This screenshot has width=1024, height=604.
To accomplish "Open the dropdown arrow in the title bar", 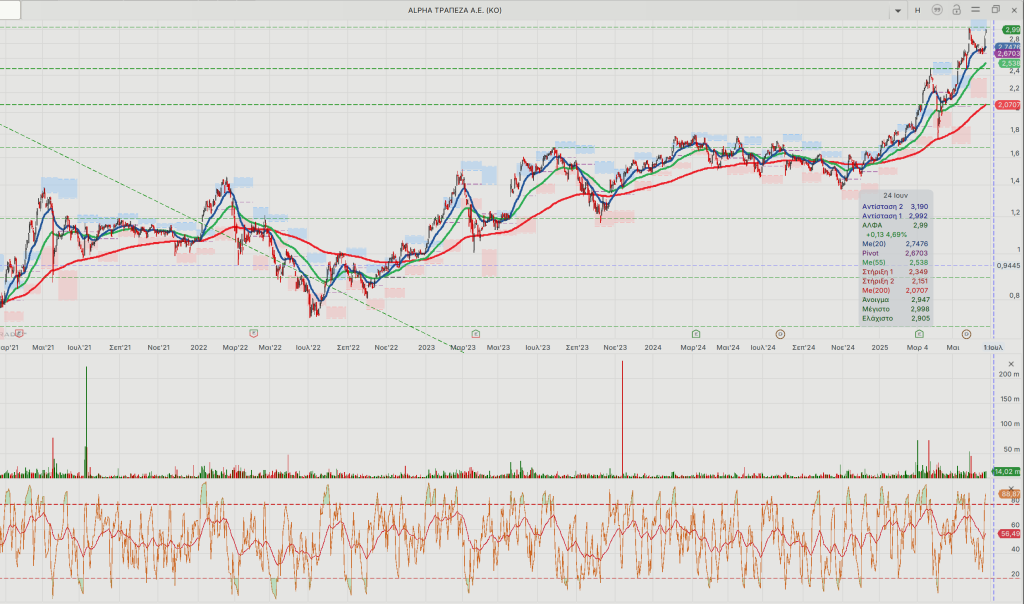I will pos(896,9).
